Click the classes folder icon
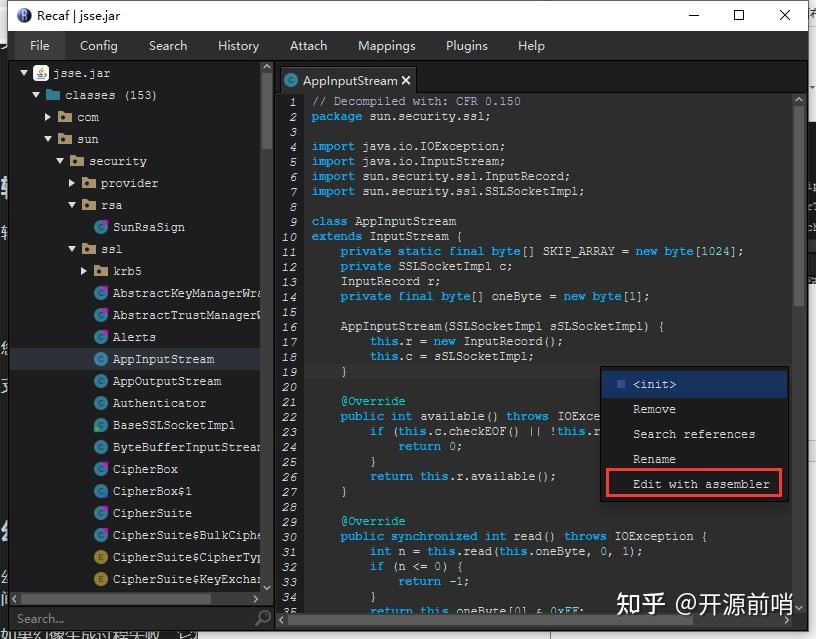 coord(53,95)
